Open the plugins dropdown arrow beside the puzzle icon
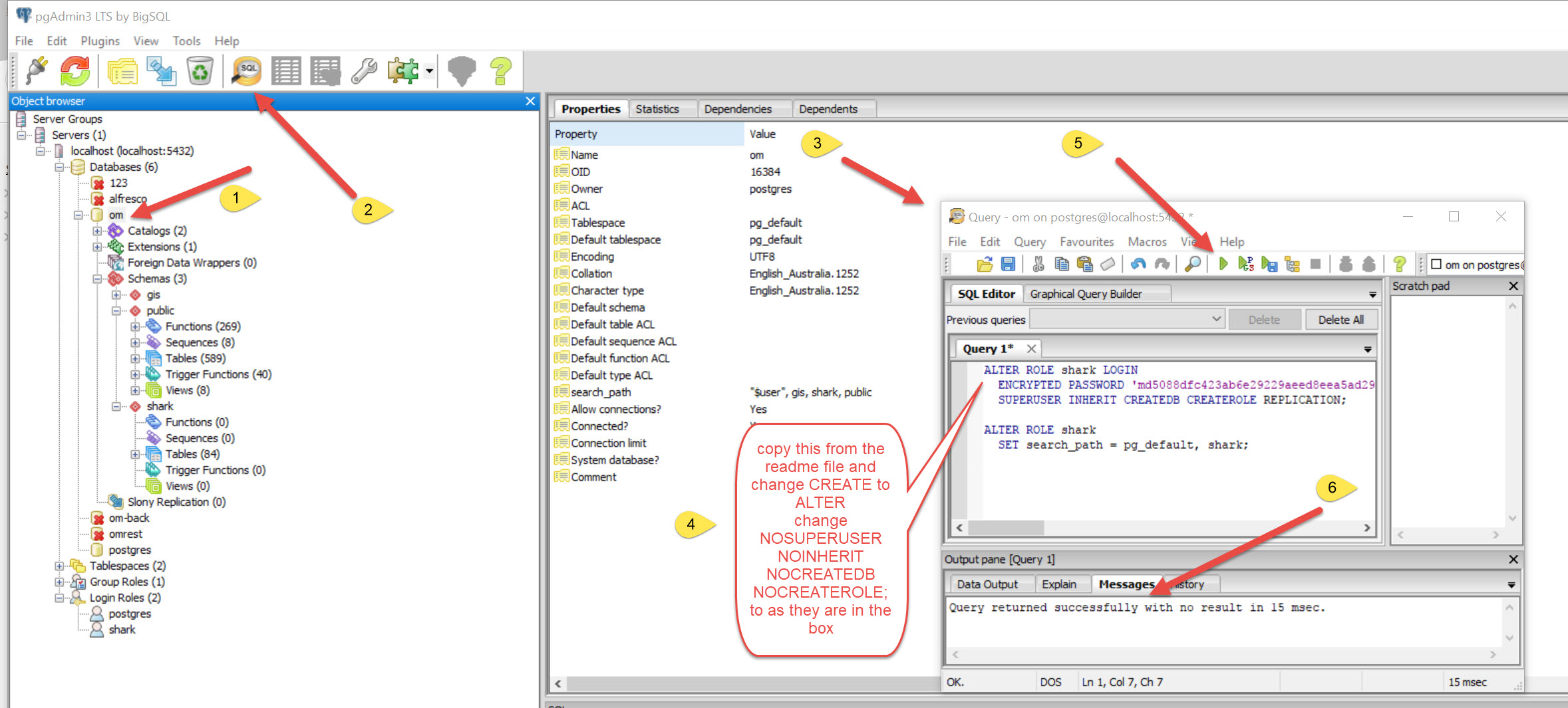This screenshot has width=1568, height=708. click(x=429, y=70)
